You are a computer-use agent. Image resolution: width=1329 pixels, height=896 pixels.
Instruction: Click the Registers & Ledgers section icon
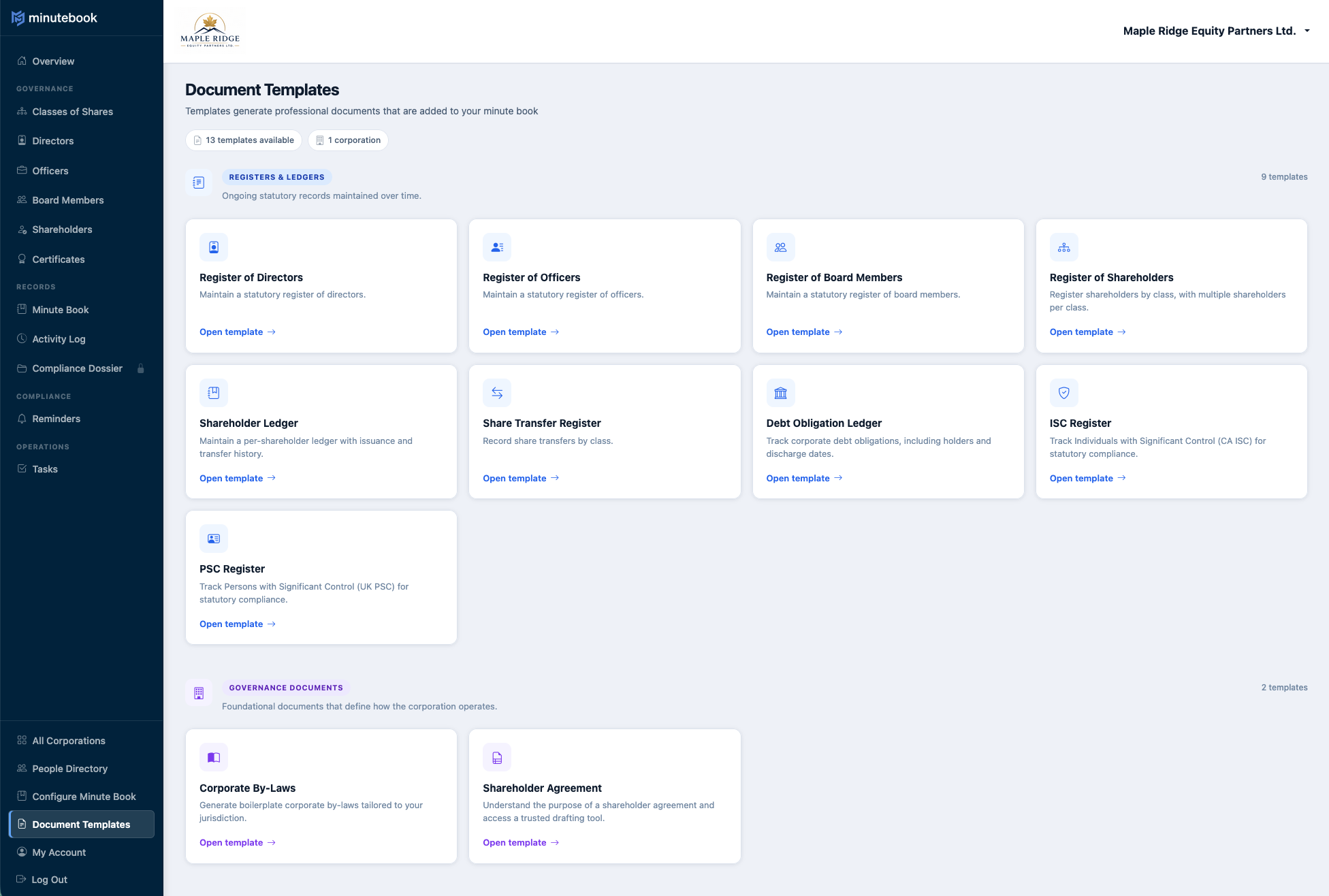tap(198, 182)
